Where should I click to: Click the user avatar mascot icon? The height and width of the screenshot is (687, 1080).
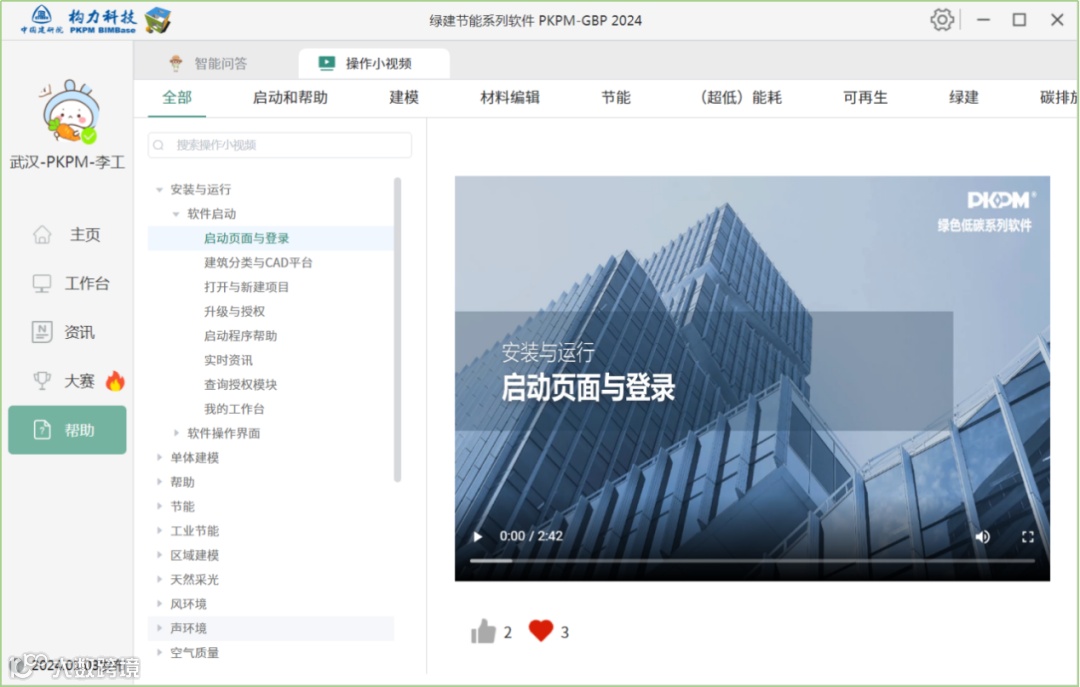coord(69,112)
